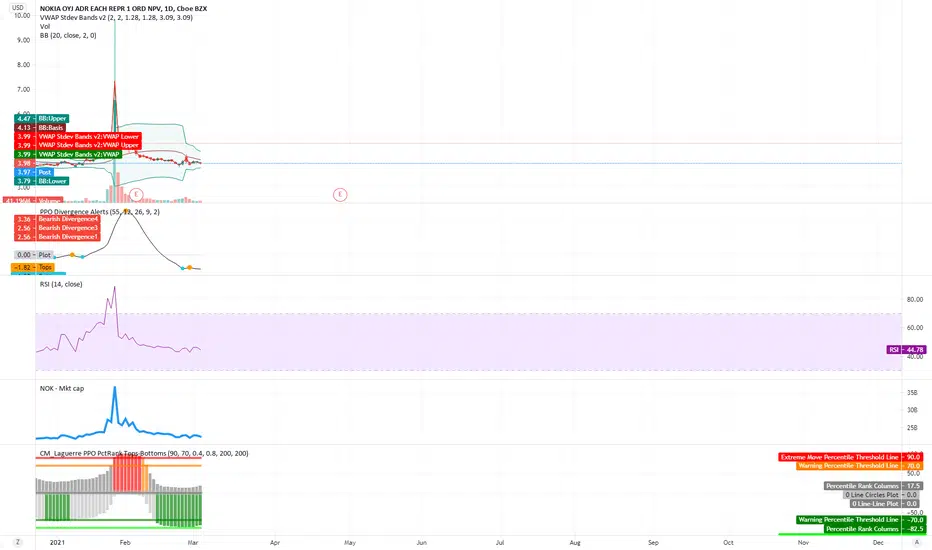
Task: Click the BB:Basis 4.13 price label
Action: click(x=39, y=127)
